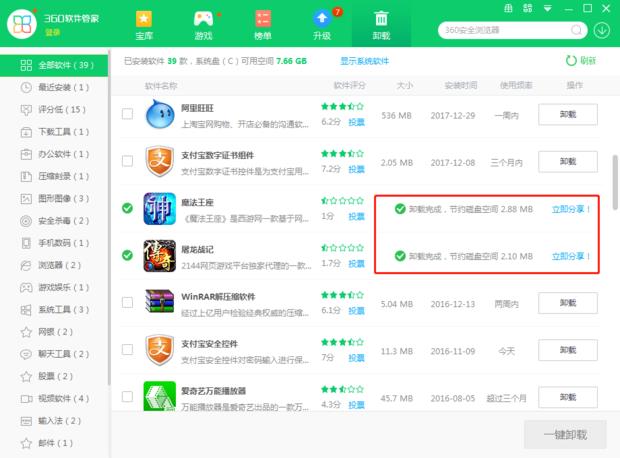Uninstall WinRAR with 卸载 button

[568, 303]
